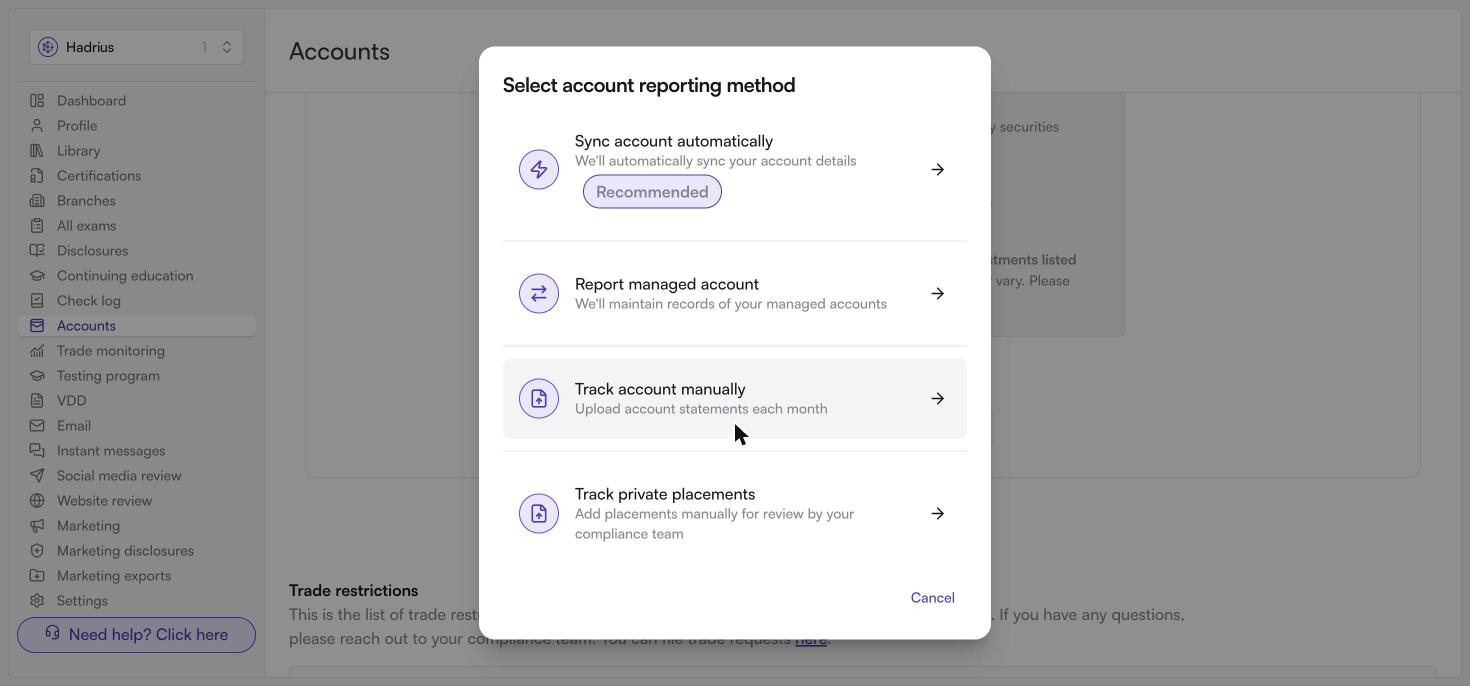Click the VDD document icon
1470x686 pixels.
37,400
